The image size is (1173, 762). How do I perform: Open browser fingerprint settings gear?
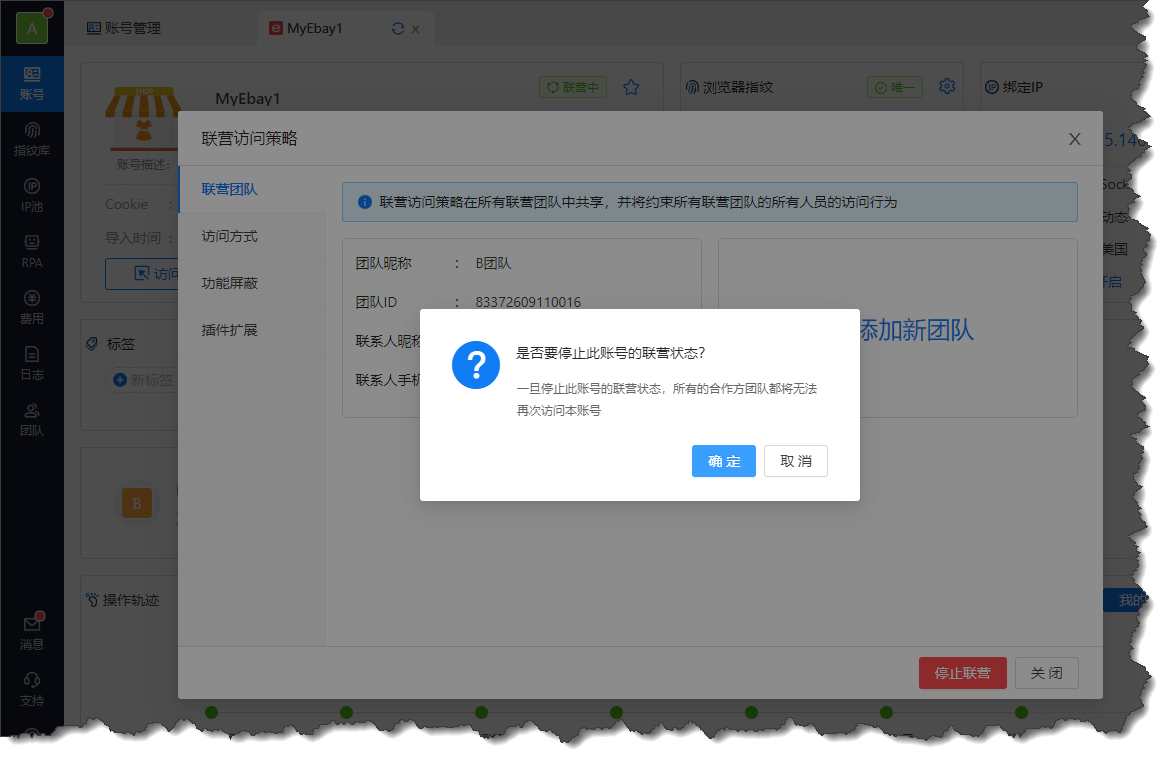click(x=947, y=87)
